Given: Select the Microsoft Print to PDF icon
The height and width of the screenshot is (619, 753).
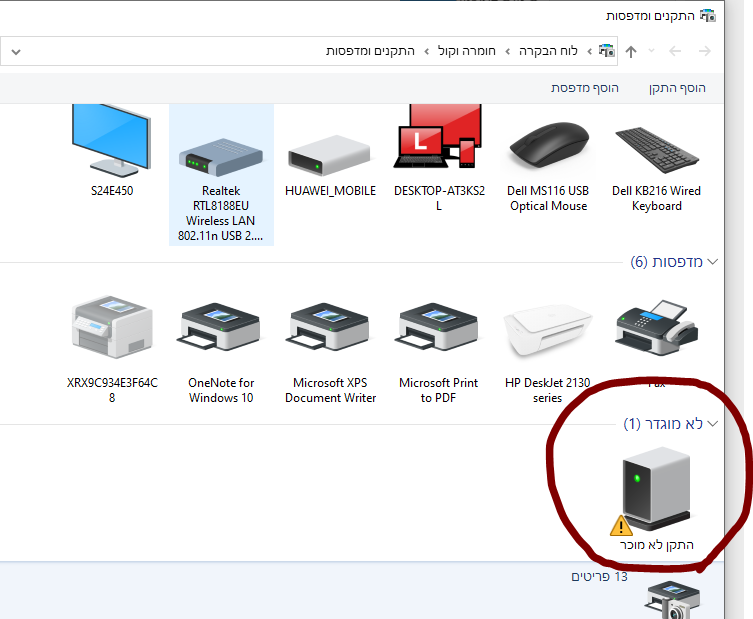Looking at the screenshot, I should click(x=438, y=327).
